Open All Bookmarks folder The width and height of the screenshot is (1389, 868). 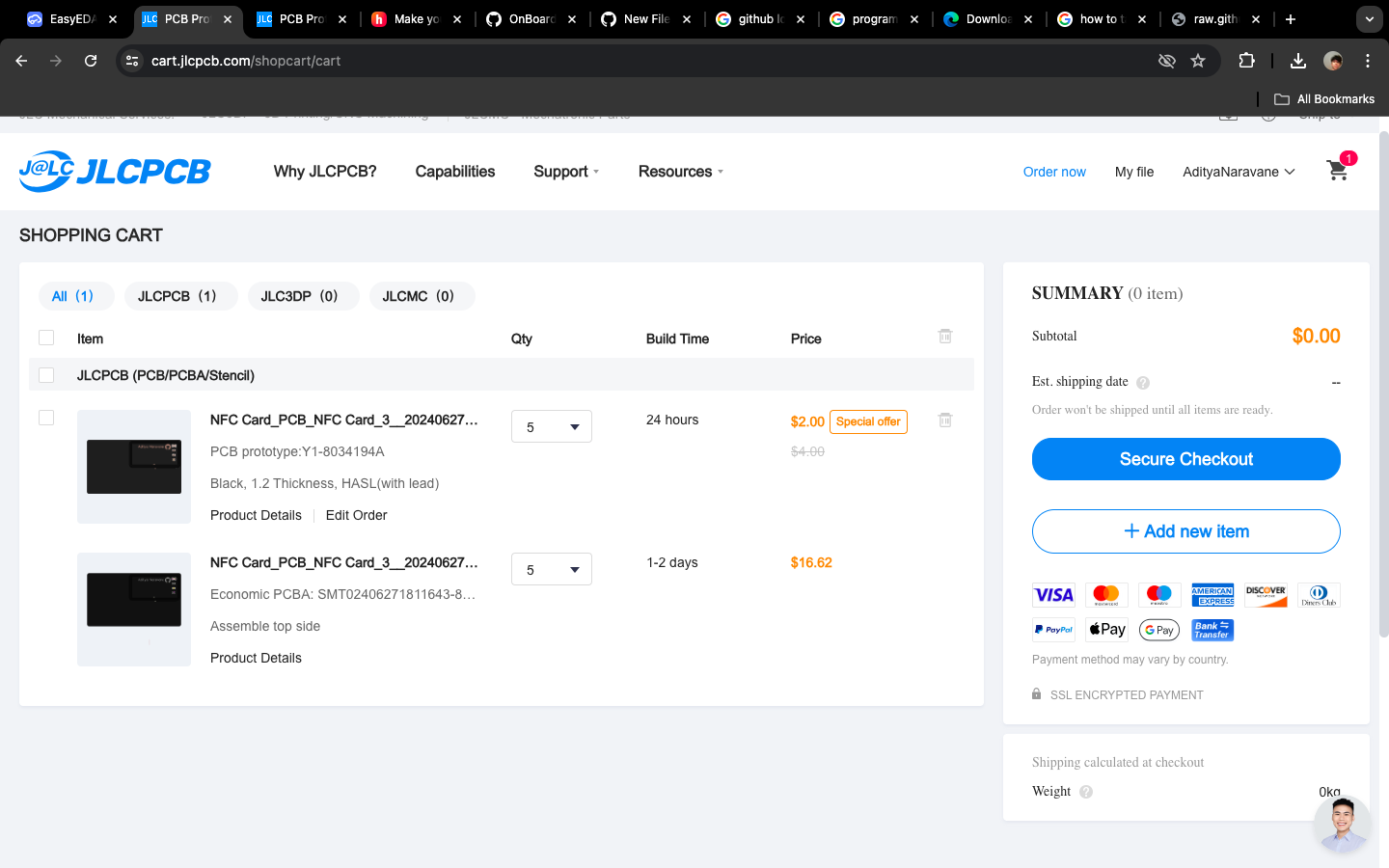coord(1324,99)
